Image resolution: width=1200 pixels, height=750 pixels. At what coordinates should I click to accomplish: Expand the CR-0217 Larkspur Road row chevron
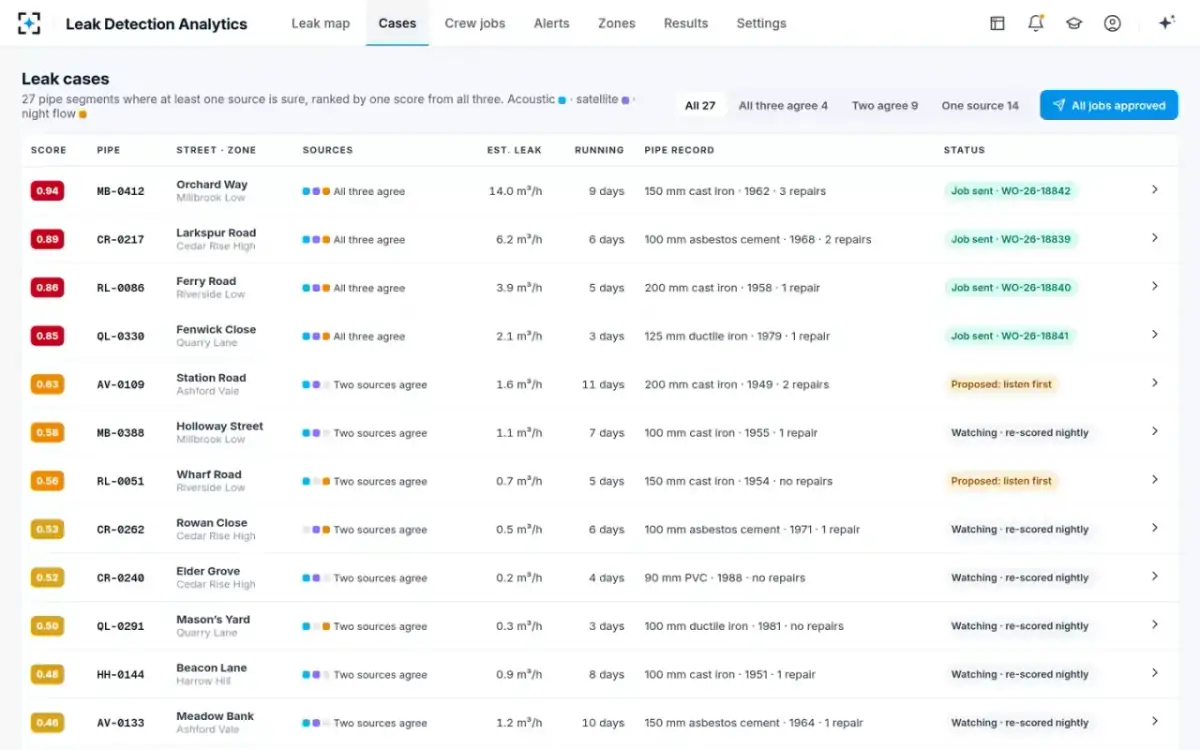tap(1155, 238)
